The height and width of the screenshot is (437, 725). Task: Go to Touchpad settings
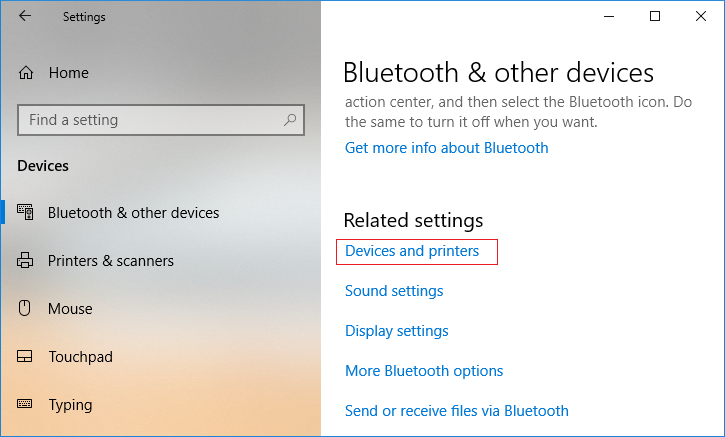click(x=80, y=357)
